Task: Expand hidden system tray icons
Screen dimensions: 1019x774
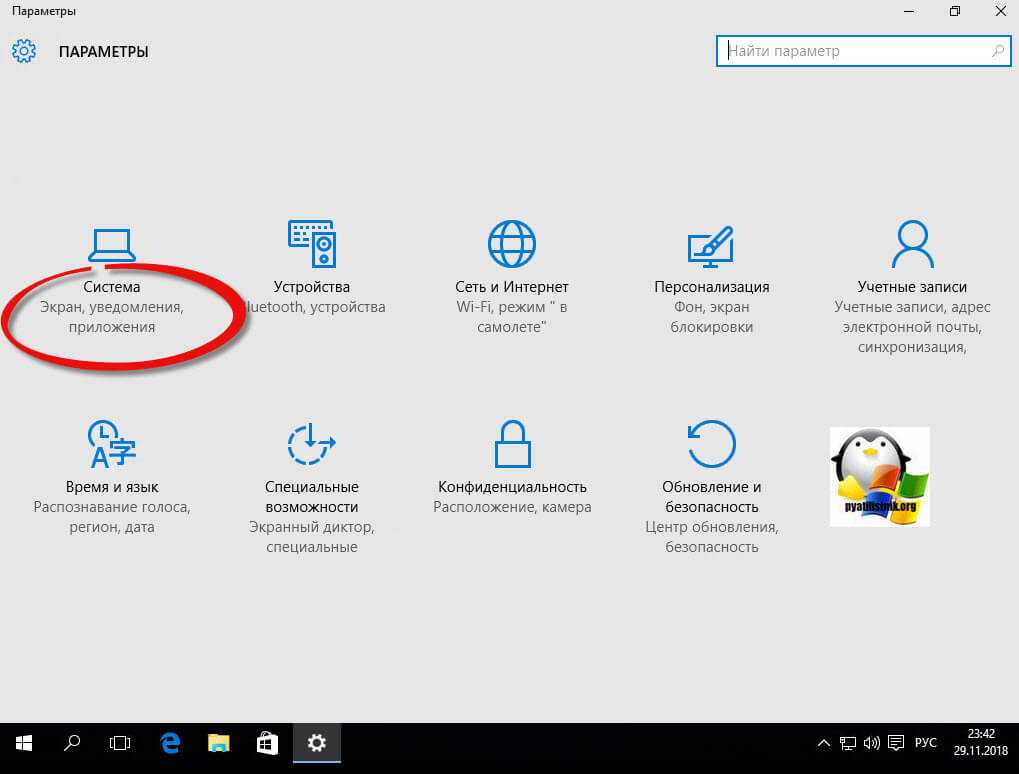Action: click(x=824, y=743)
